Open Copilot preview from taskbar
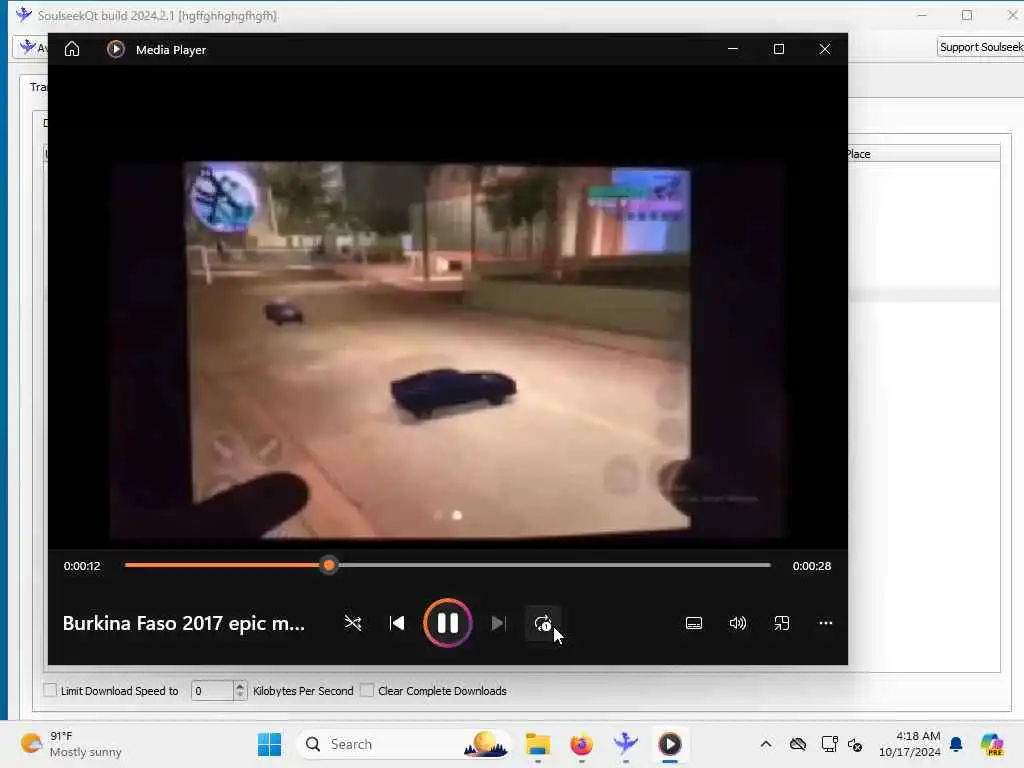This screenshot has width=1024, height=768. [x=992, y=744]
